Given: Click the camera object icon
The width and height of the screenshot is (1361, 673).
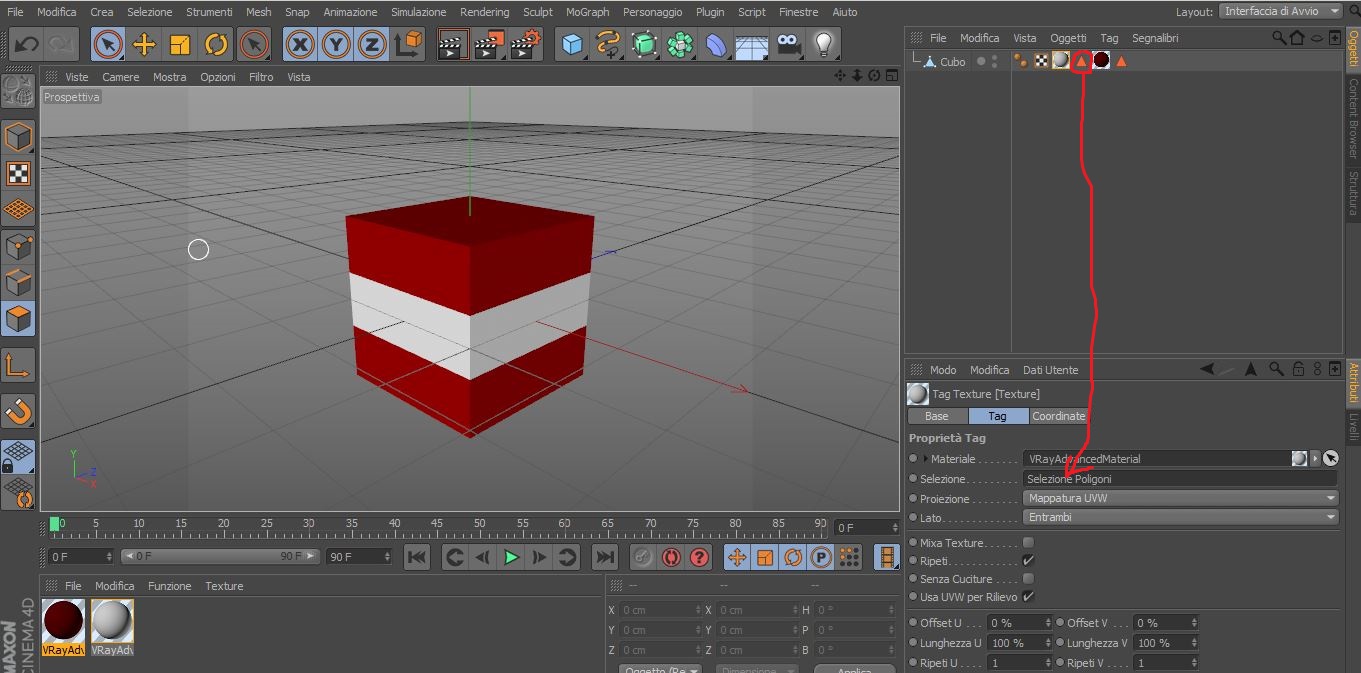Looking at the screenshot, I should click(788, 45).
